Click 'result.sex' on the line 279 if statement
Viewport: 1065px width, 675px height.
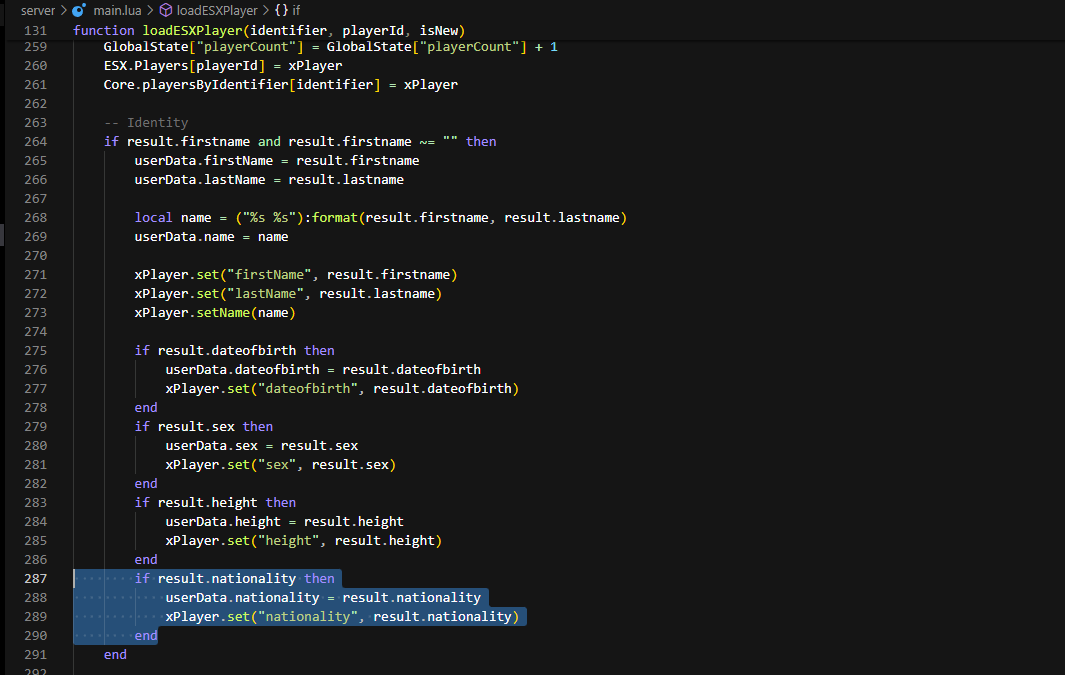196,426
